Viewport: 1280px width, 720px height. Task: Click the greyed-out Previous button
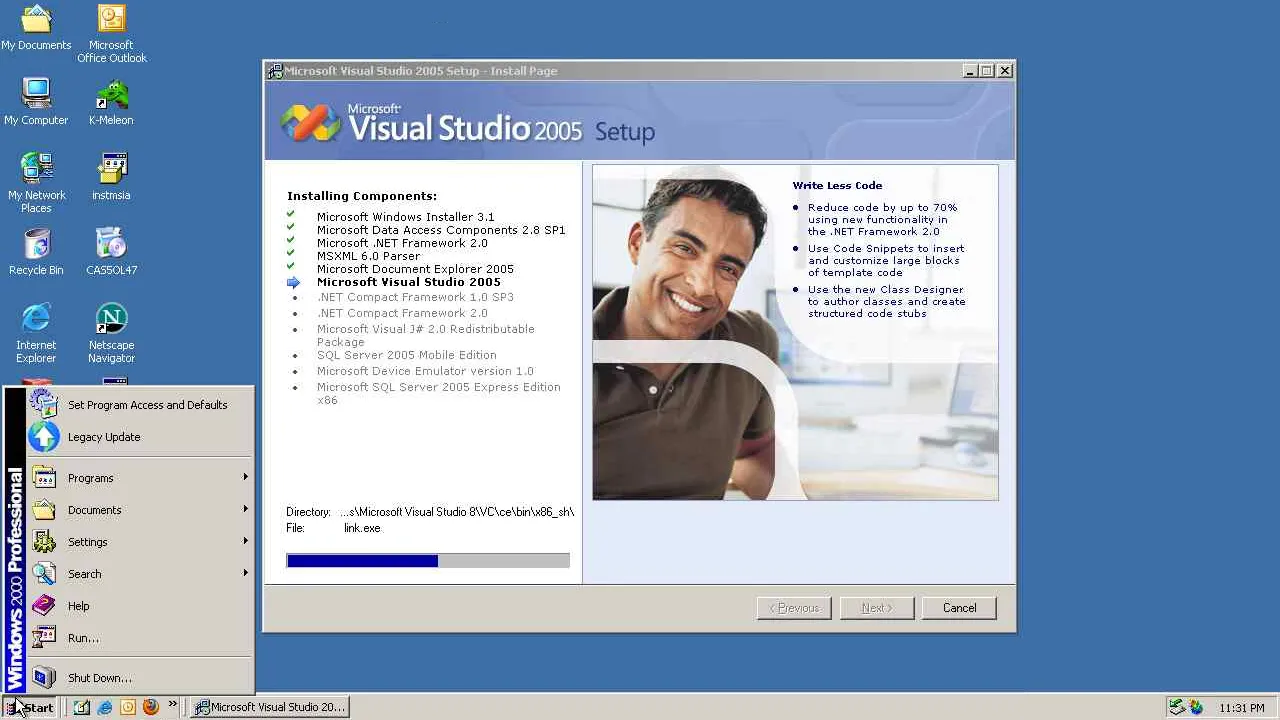coord(794,608)
